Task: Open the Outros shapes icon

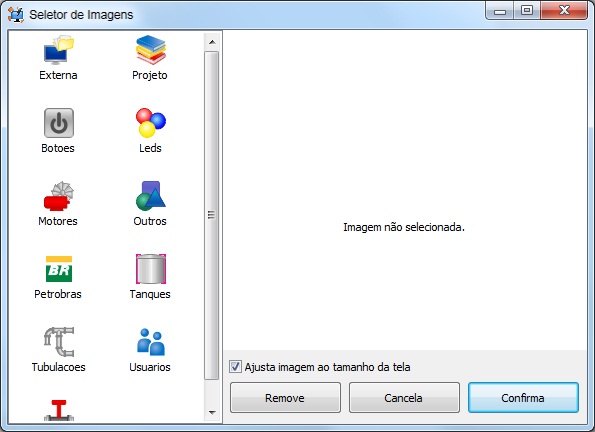Action: pyautogui.click(x=151, y=196)
